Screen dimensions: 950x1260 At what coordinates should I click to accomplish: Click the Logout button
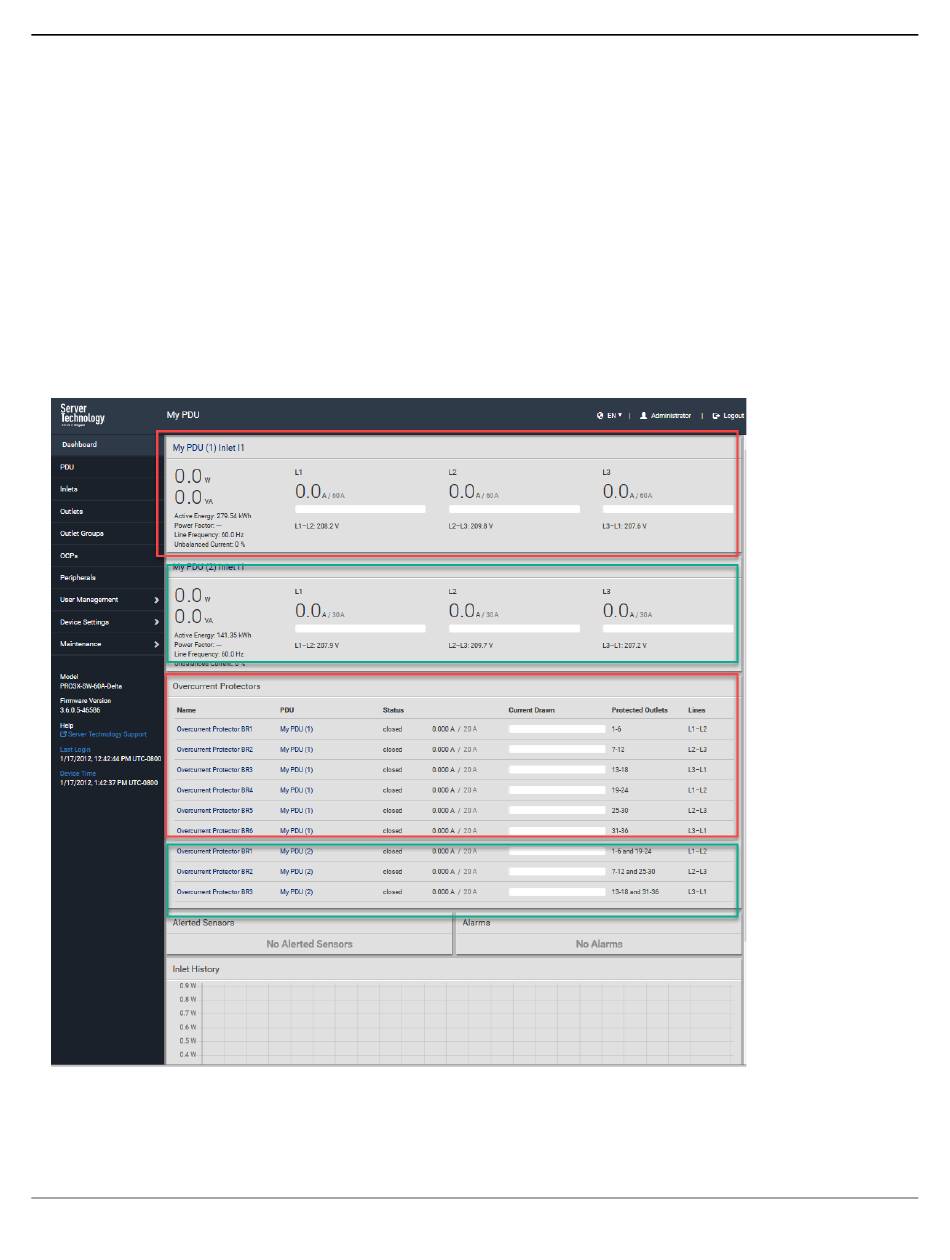pyautogui.click(x=728, y=415)
